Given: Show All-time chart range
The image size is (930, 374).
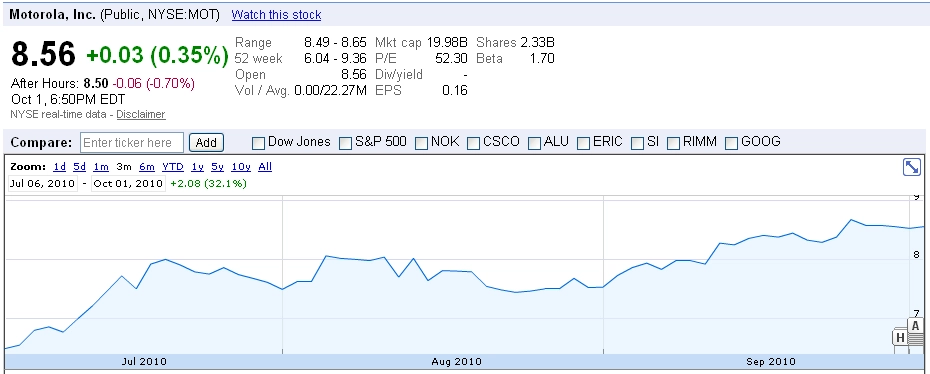Looking at the screenshot, I should click(x=265, y=167).
